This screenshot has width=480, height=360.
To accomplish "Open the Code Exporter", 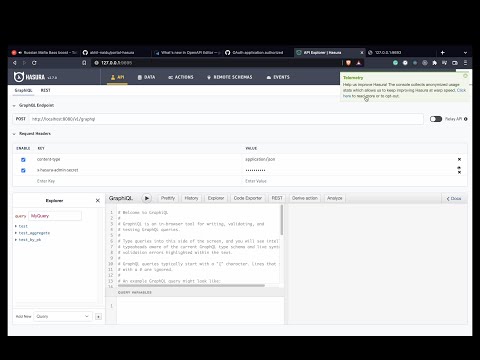I will pos(248,198).
